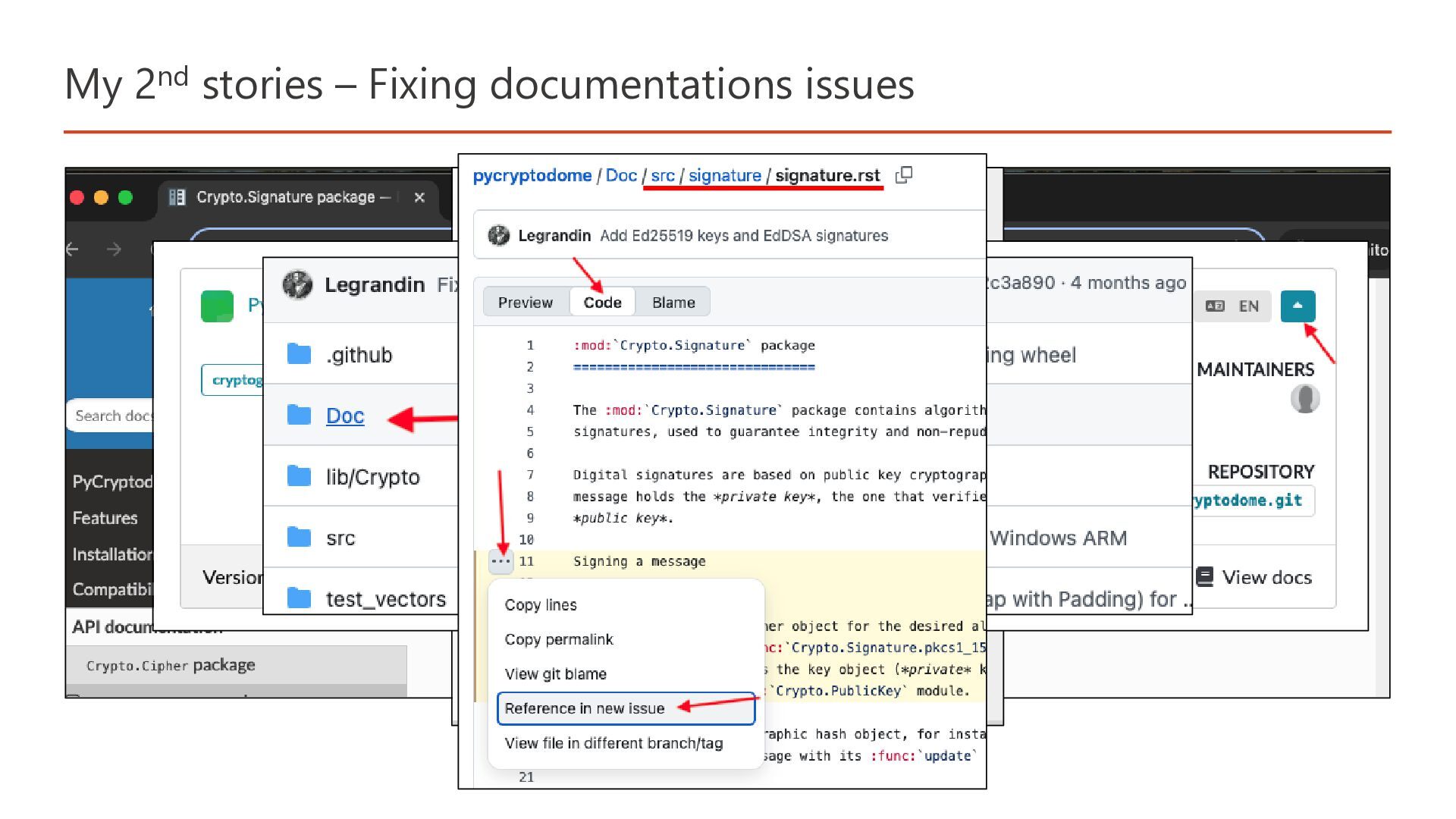Click the .github folder icon
Viewport: 1456px width, 819px height.
click(x=300, y=354)
